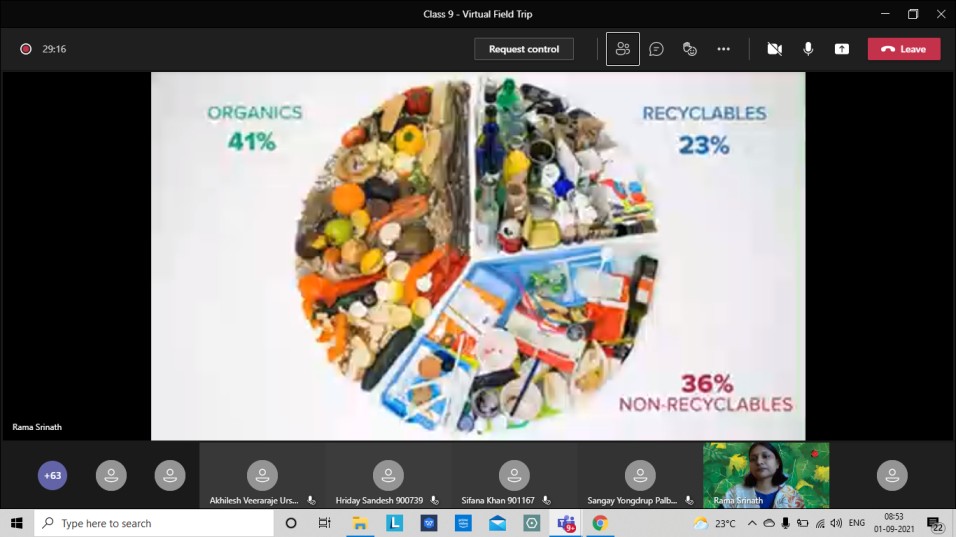Open File Explorer from the taskbar
The width and height of the screenshot is (956, 537).
pyautogui.click(x=360, y=523)
